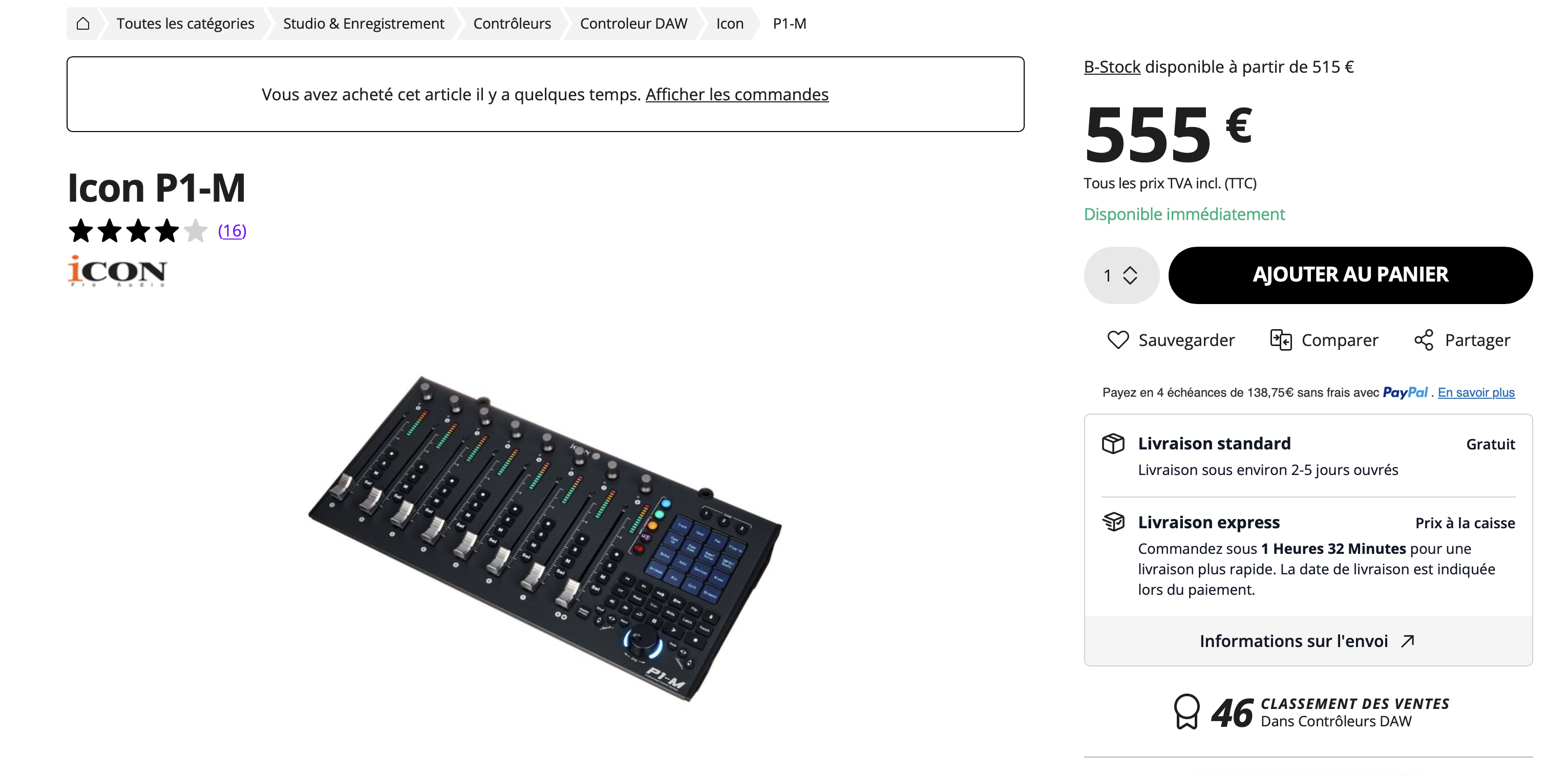This screenshot has height=776, width=1568.
Task: Click the sales ranking ribbon icon
Action: [1186, 711]
